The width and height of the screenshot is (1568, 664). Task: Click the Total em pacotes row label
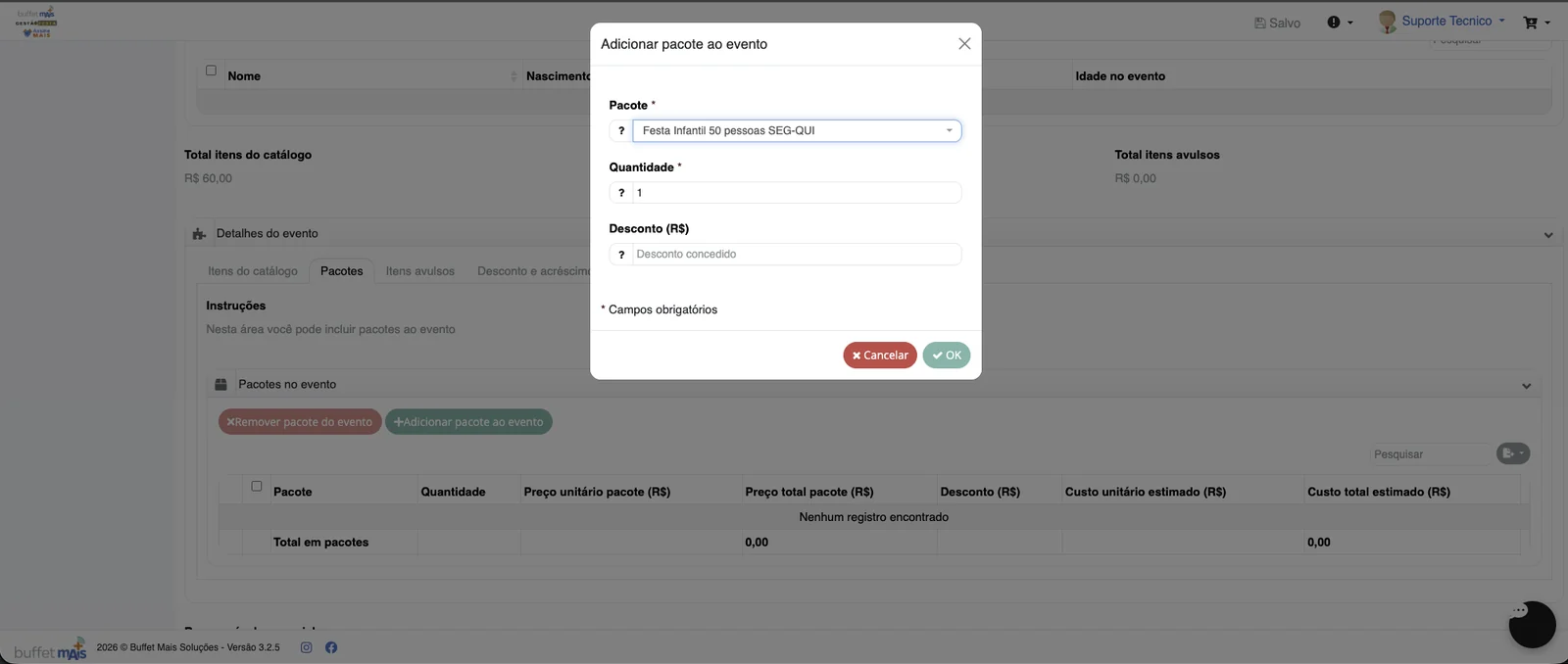320,543
